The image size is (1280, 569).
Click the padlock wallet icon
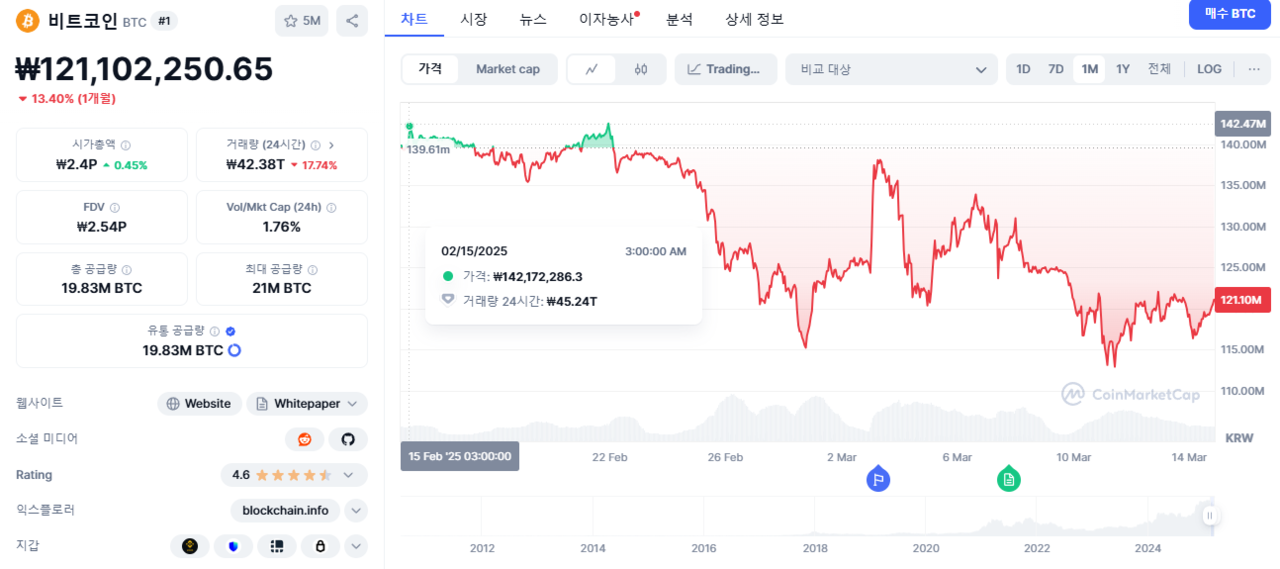pyautogui.click(x=321, y=546)
